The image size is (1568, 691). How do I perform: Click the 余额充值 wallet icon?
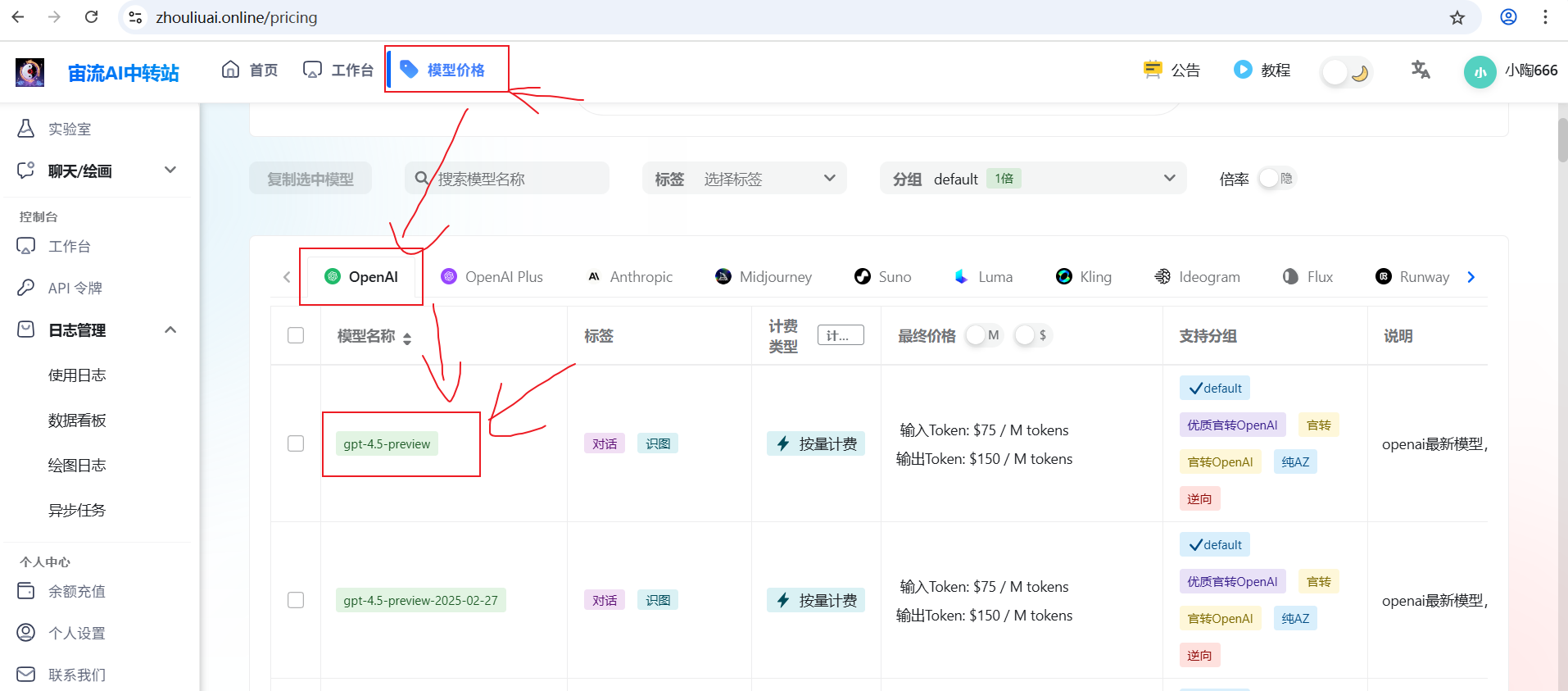tap(26, 591)
